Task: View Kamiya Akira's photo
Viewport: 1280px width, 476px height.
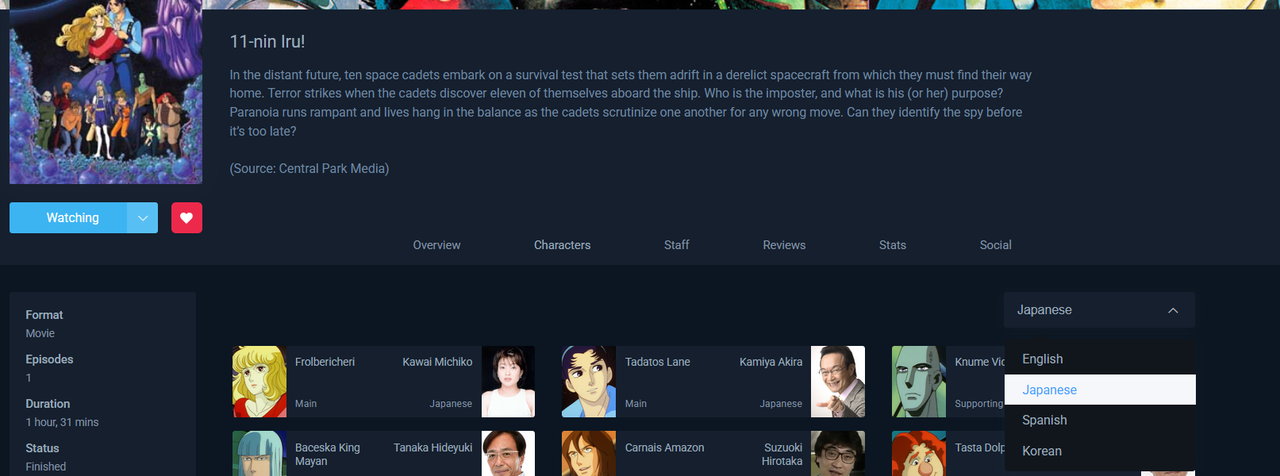Action: point(838,382)
